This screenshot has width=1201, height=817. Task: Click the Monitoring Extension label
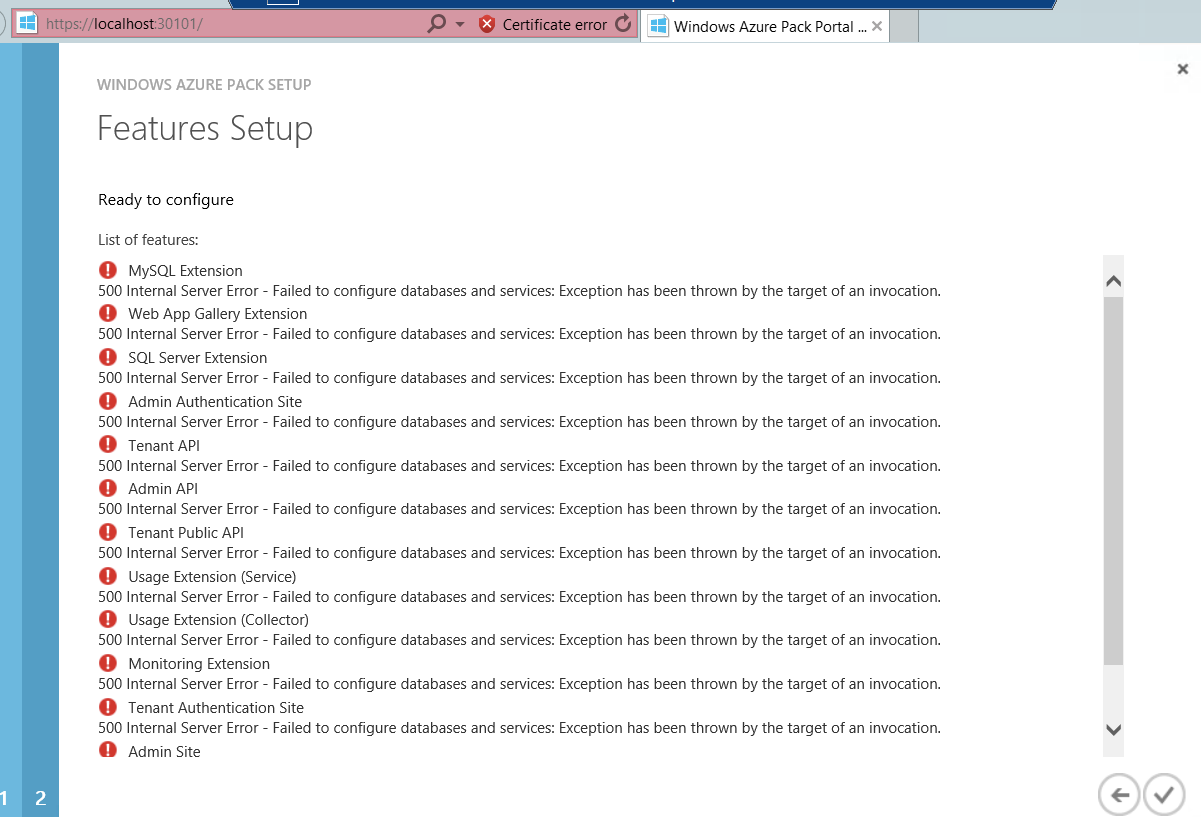(199, 664)
